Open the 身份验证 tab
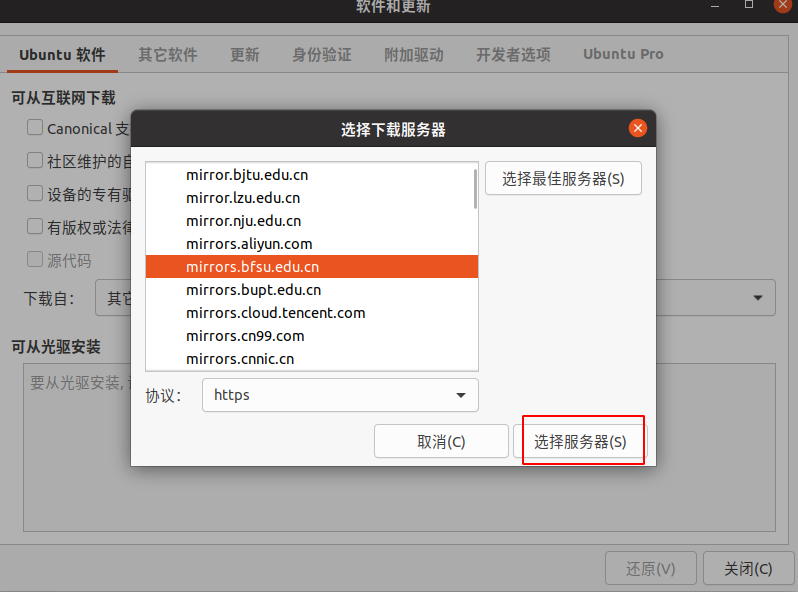 pyautogui.click(x=322, y=54)
